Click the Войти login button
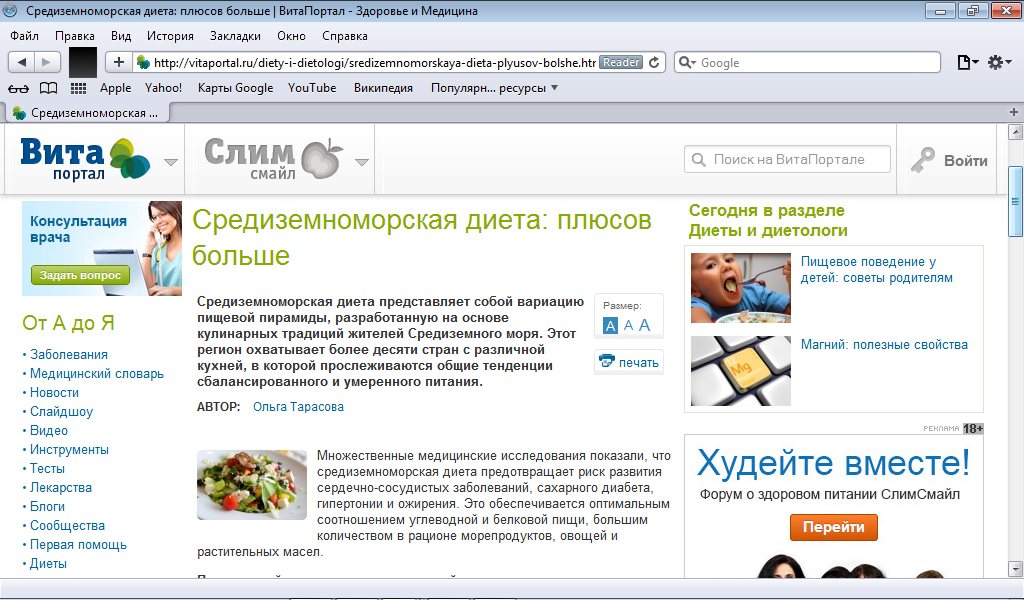1024x600 pixels. [950, 160]
